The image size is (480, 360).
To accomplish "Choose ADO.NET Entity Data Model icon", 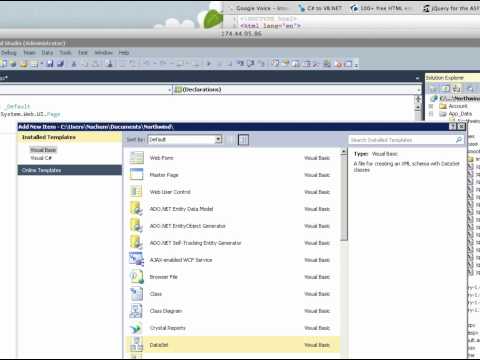I will point(136,209).
